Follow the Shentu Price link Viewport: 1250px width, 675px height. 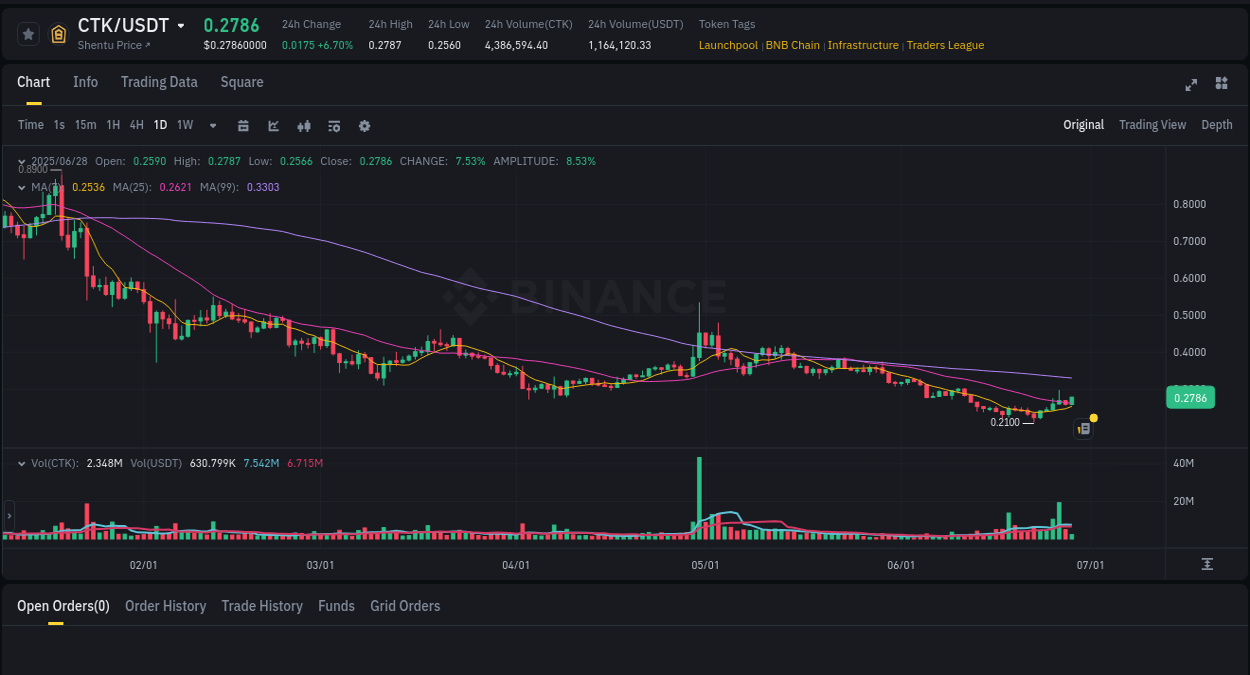coord(113,45)
